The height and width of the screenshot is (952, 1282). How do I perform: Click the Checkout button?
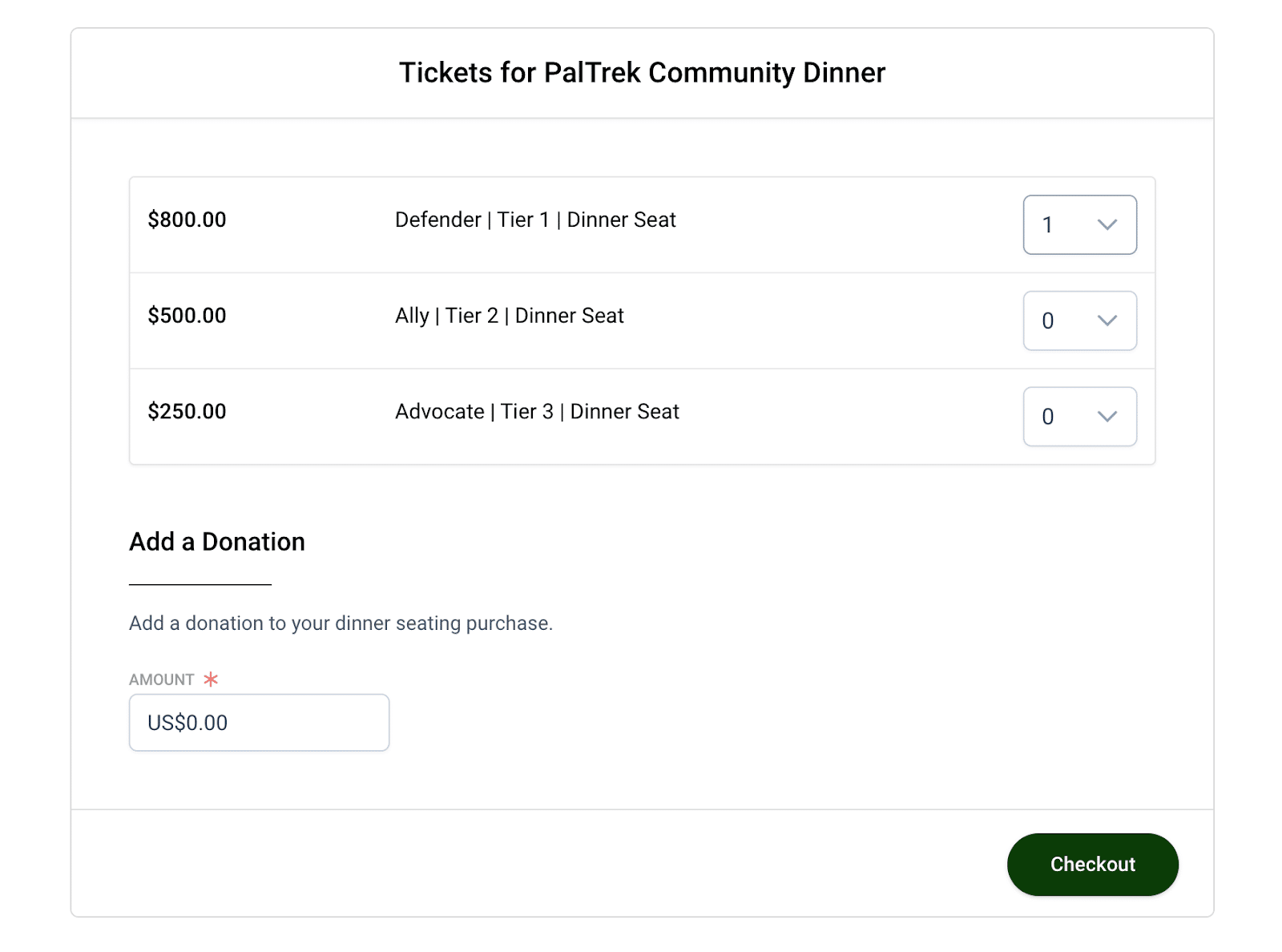(x=1092, y=864)
